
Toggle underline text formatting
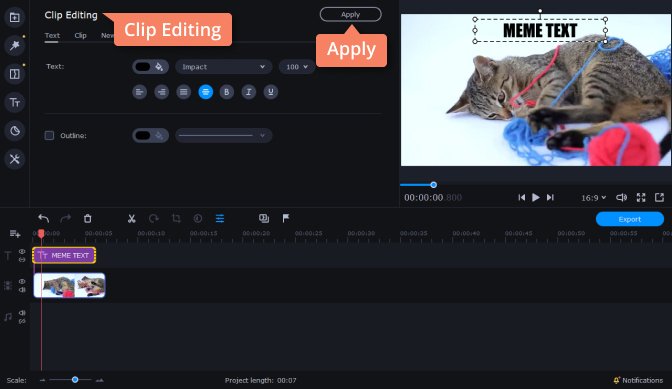pyautogui.click(x=270, y=92)
